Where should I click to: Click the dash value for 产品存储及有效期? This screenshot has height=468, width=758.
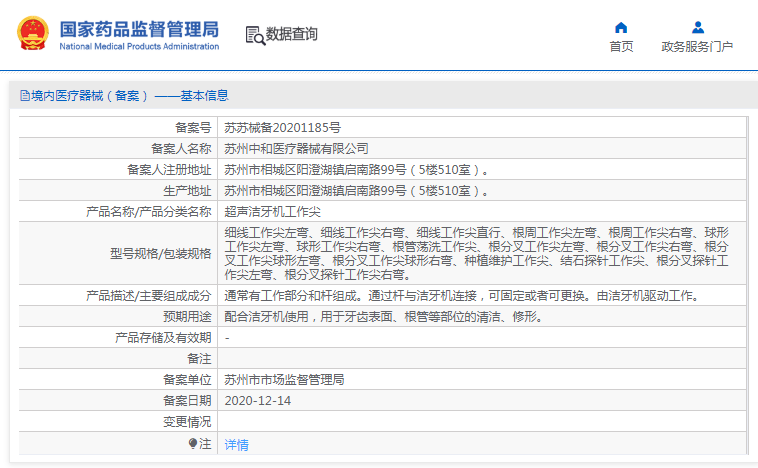[227, 338]
